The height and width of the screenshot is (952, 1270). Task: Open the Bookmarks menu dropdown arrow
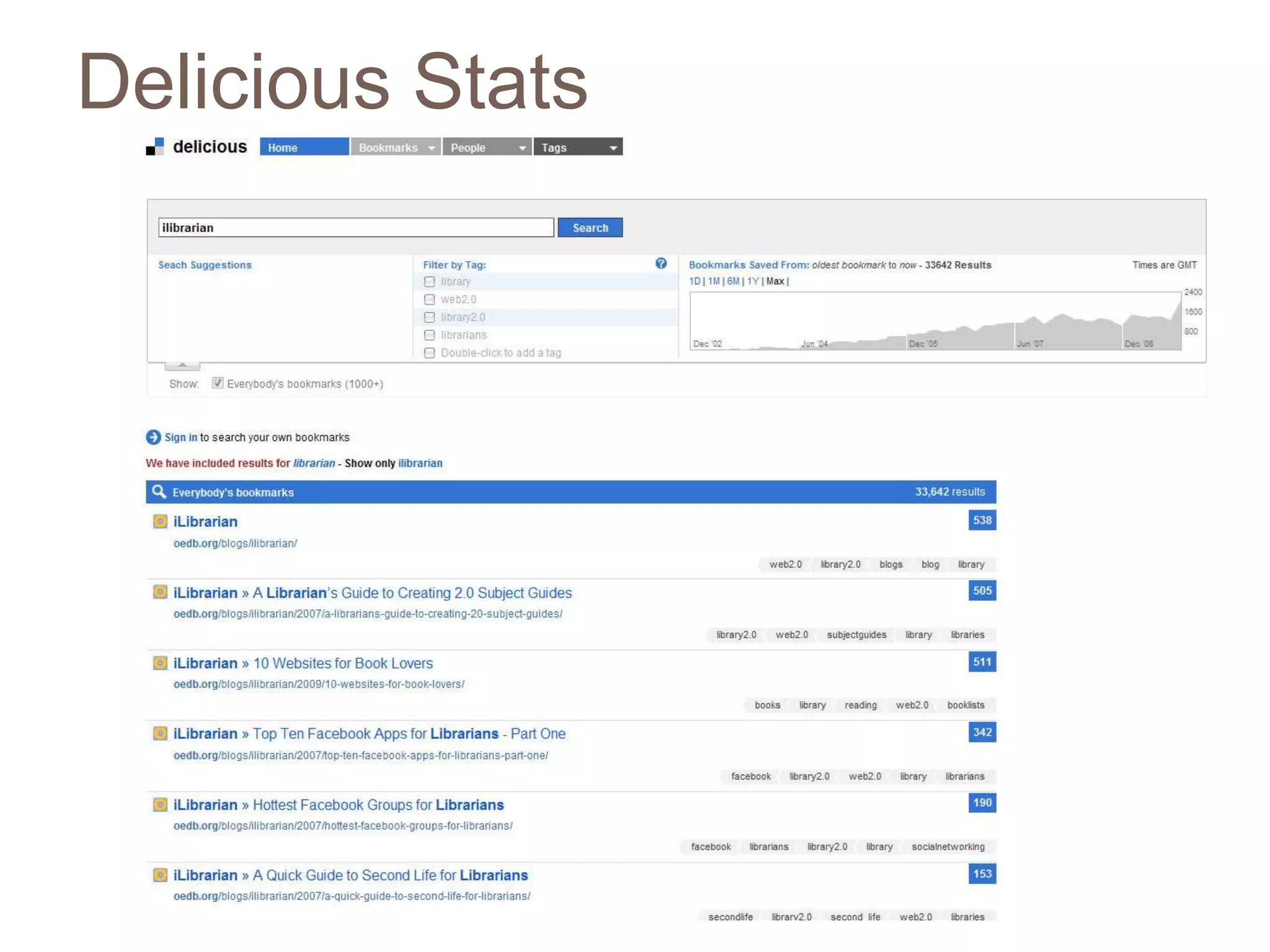pyautogui.click(x=431, y=148)
